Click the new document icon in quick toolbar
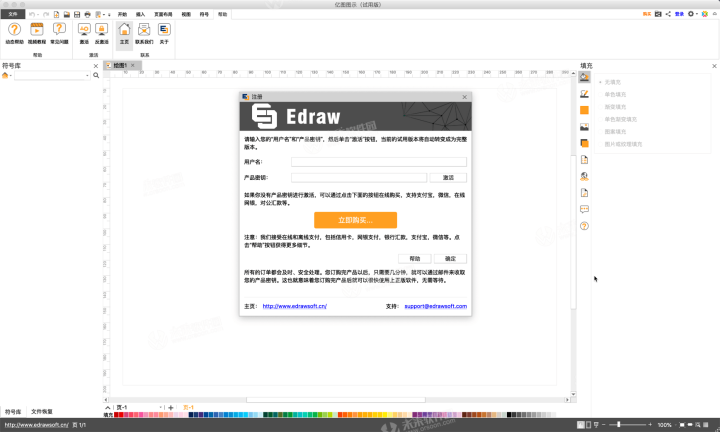The height and width of the screenshot is (432, 720). 56,14
